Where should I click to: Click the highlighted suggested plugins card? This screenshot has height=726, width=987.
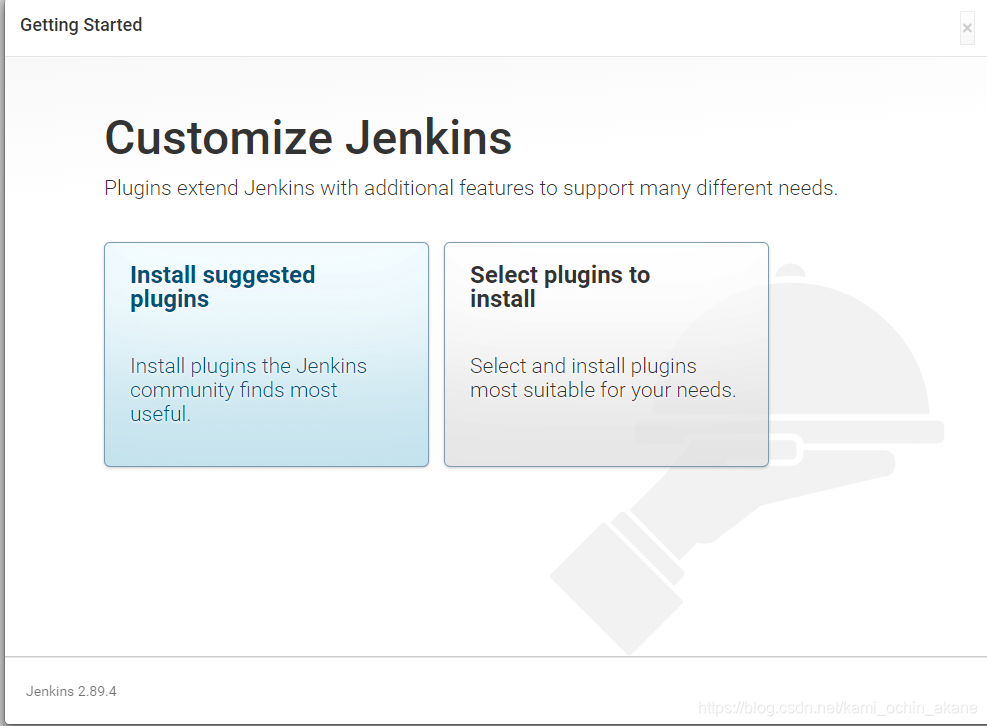click(x=266, y=354)
